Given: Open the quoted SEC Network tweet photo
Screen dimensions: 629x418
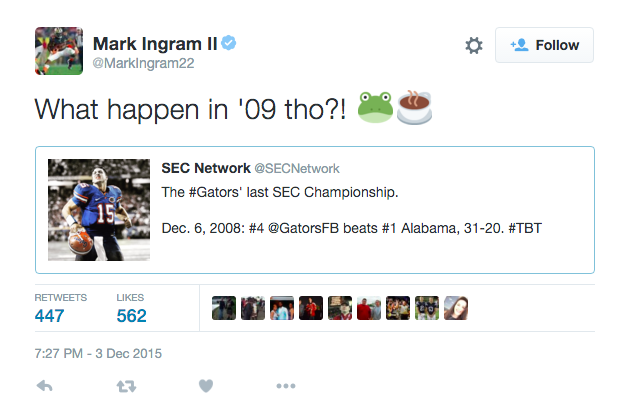Looking at the screenshot, I should (99, 210).
